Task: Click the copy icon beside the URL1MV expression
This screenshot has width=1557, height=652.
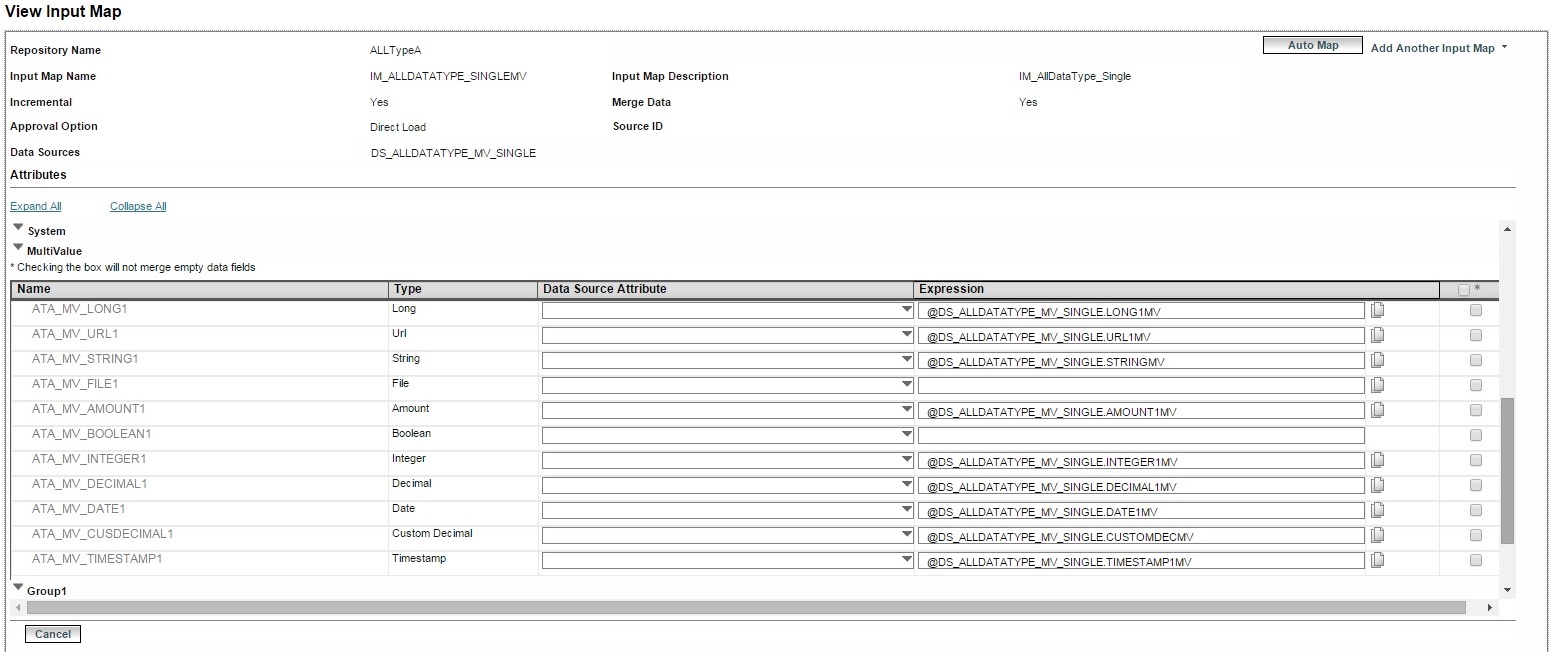Action: 1377,335
